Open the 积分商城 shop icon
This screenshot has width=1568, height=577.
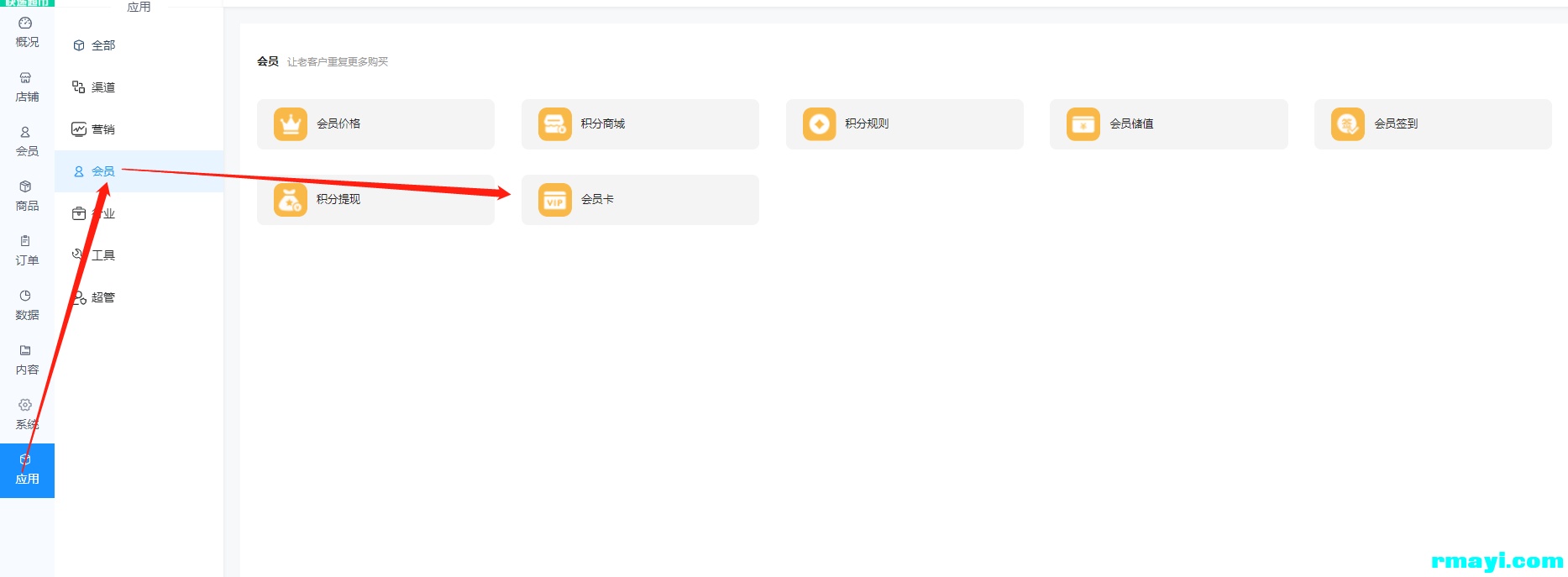pos(554,124)
